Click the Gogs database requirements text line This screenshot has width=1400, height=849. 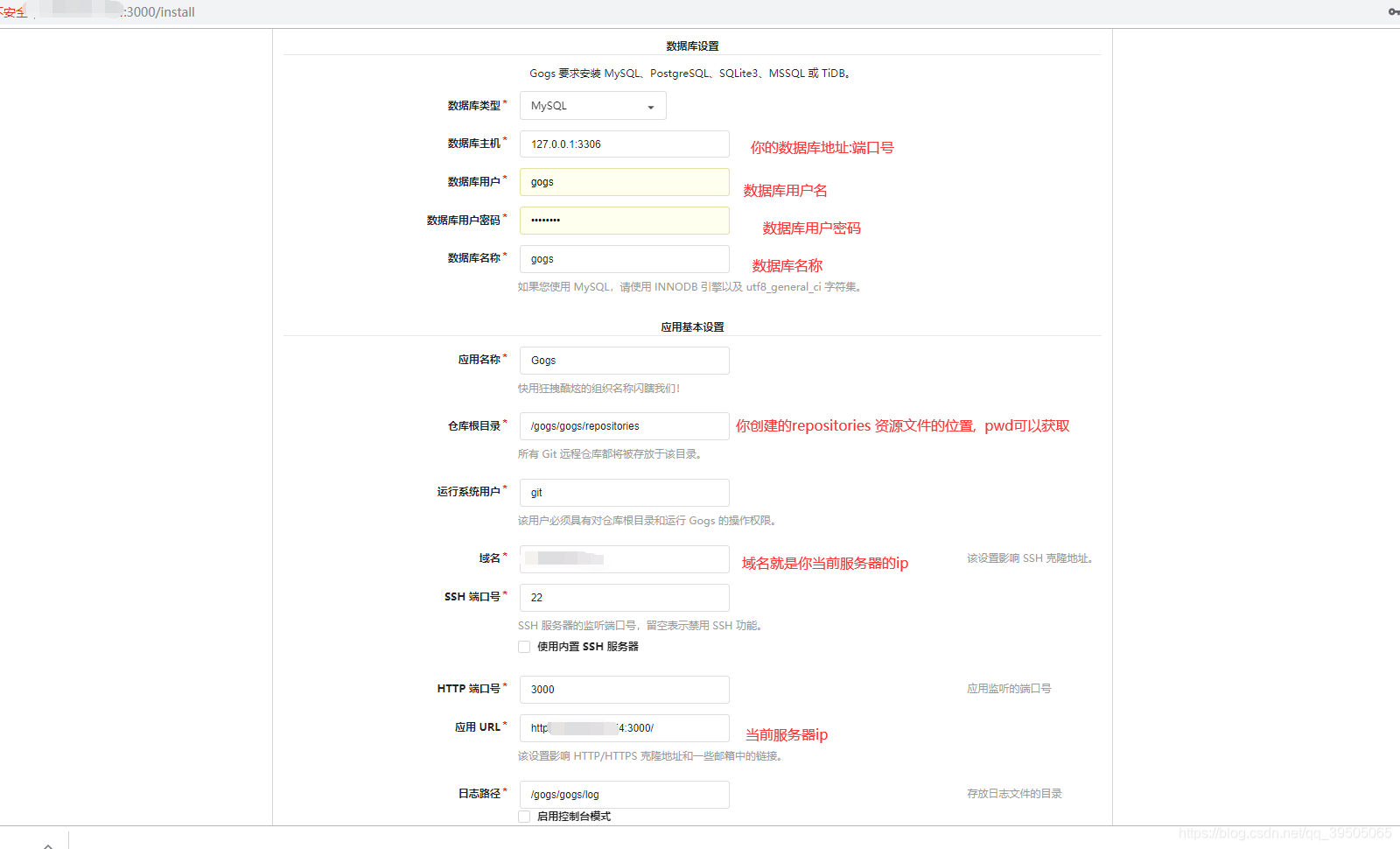(691, 74)
